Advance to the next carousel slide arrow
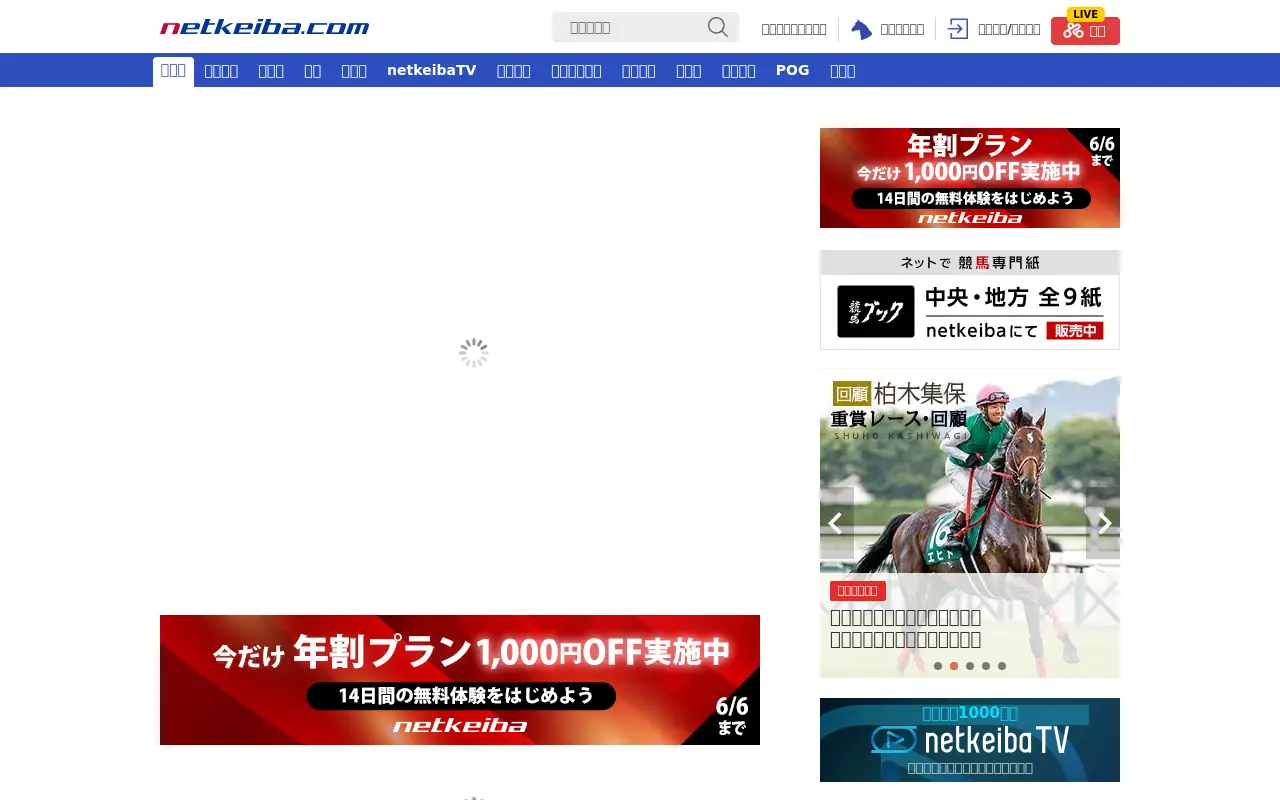The height and width of the screenshot is (800, 1280). tap(1104, 523)
